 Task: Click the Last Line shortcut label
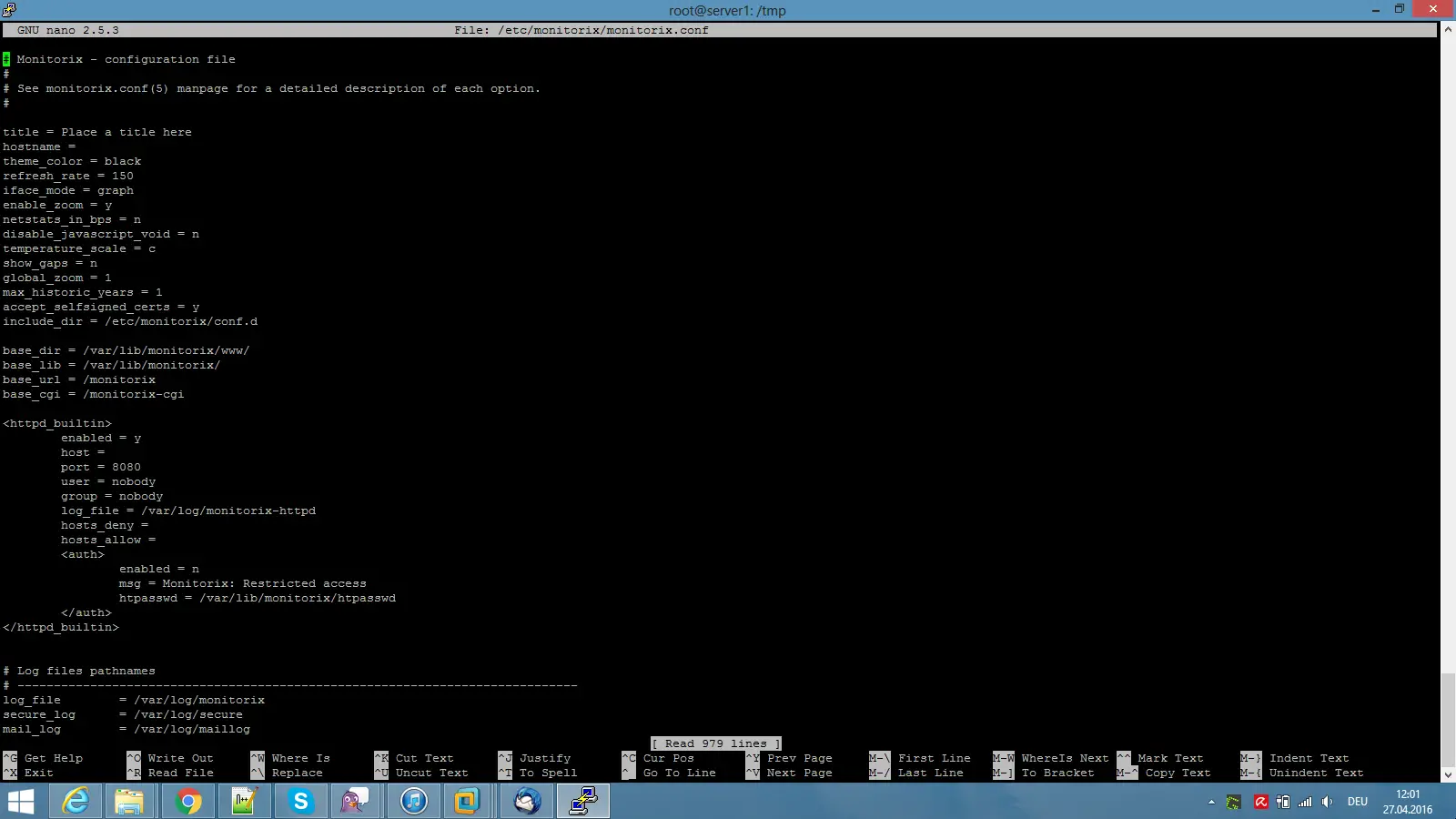[x=931, y=773]
